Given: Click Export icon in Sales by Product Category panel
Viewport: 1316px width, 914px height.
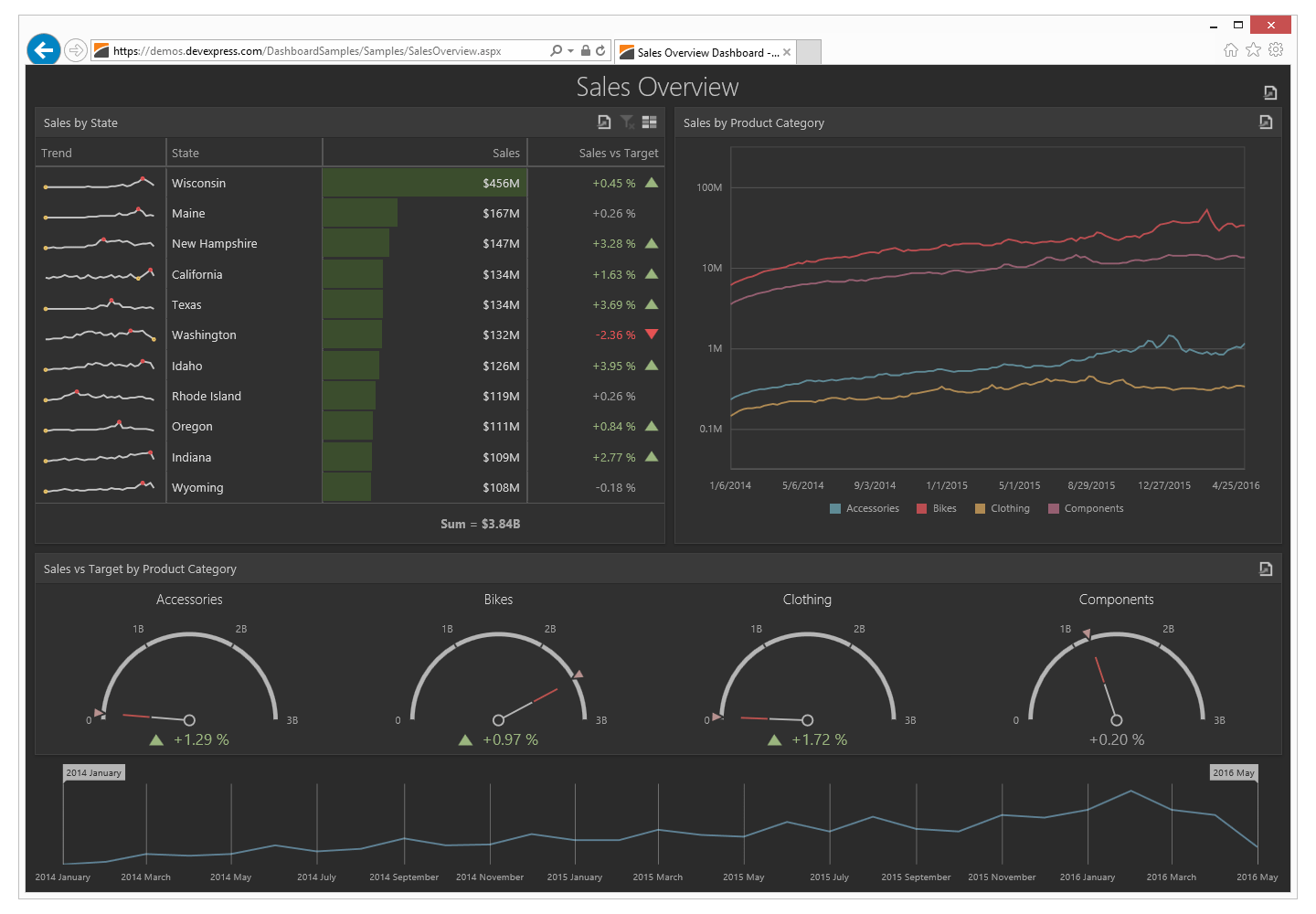Looking at the screenshot, I should pyautogui.click(x=1266, y=122).
